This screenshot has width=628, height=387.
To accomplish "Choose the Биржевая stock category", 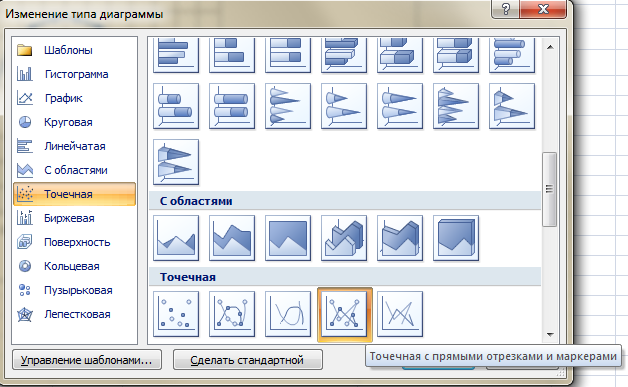I will tap(74, 218).
